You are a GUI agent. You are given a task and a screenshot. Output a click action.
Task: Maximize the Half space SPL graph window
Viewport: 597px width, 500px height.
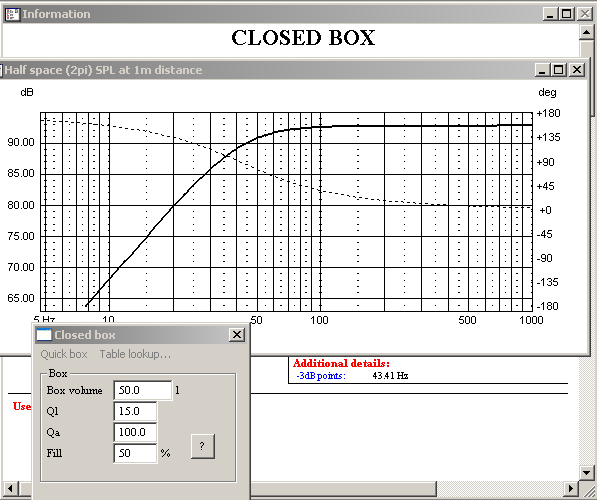pyautogui.click(x=559, y=70)
